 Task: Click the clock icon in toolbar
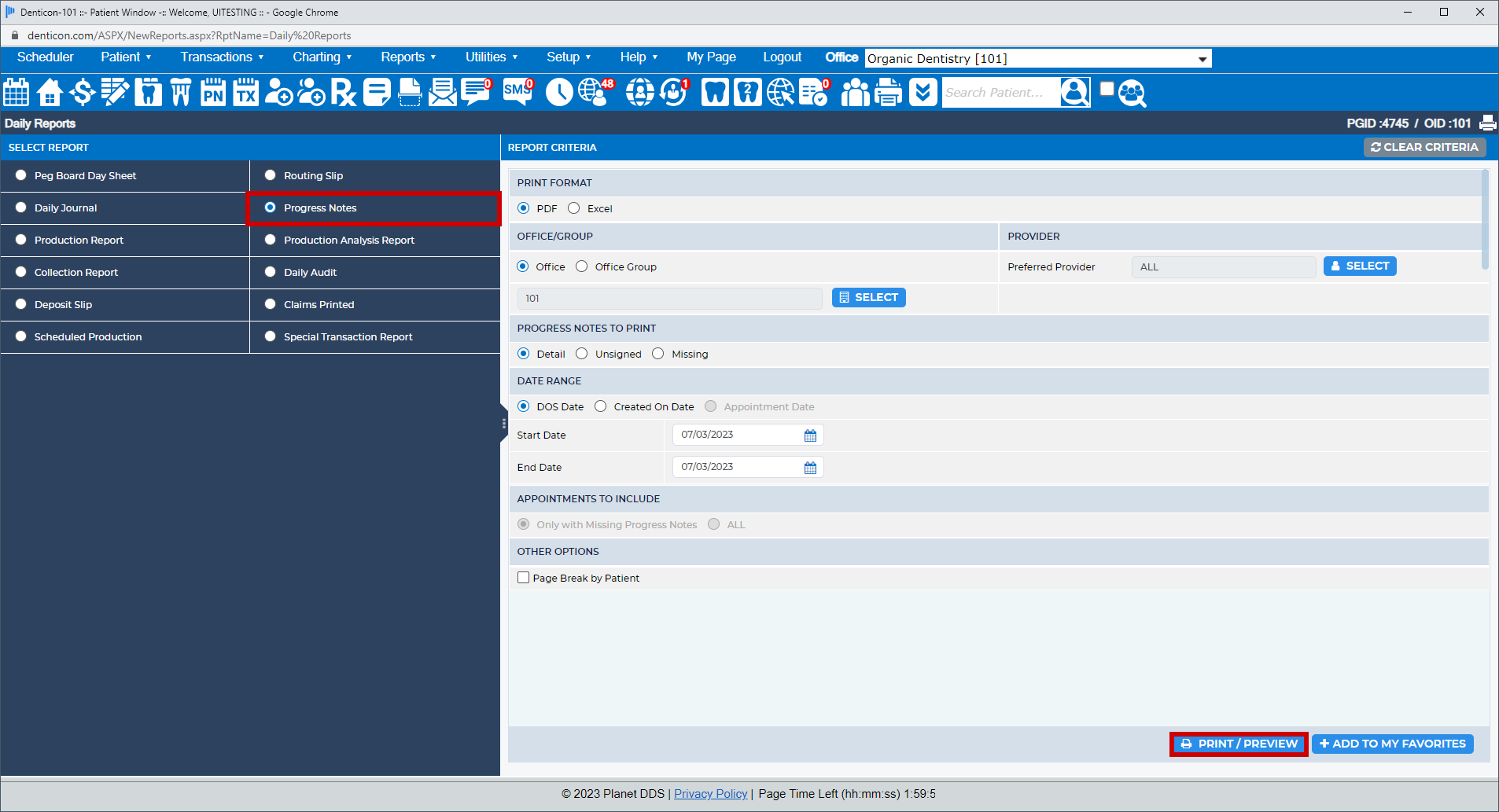(x=558, y=93)
